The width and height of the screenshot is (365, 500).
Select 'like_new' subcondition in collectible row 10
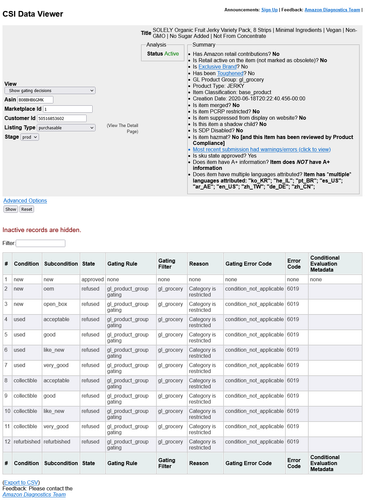[61, 415]
